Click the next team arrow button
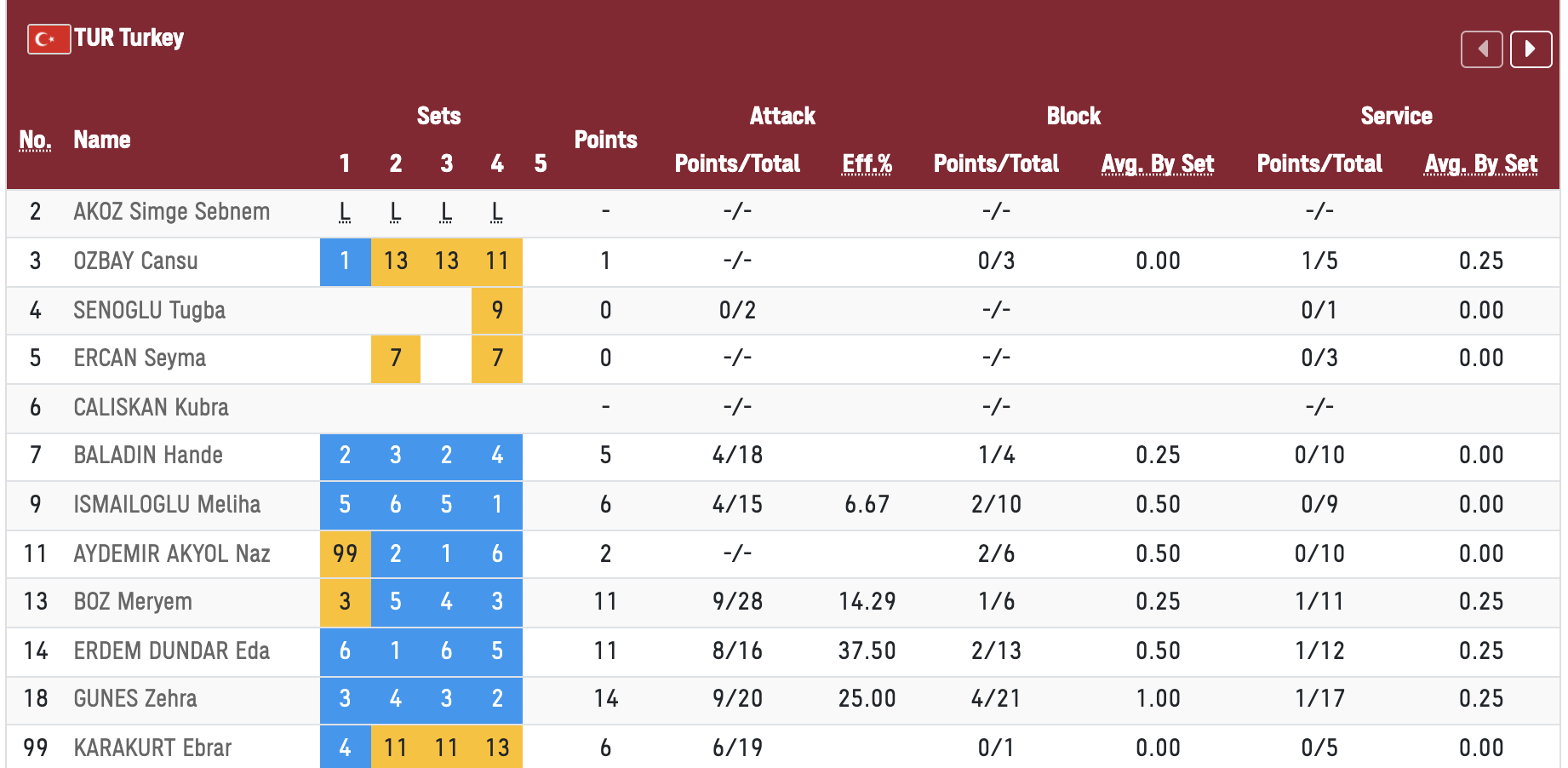The image size is (1568, 768). (x=1531, y=49)
